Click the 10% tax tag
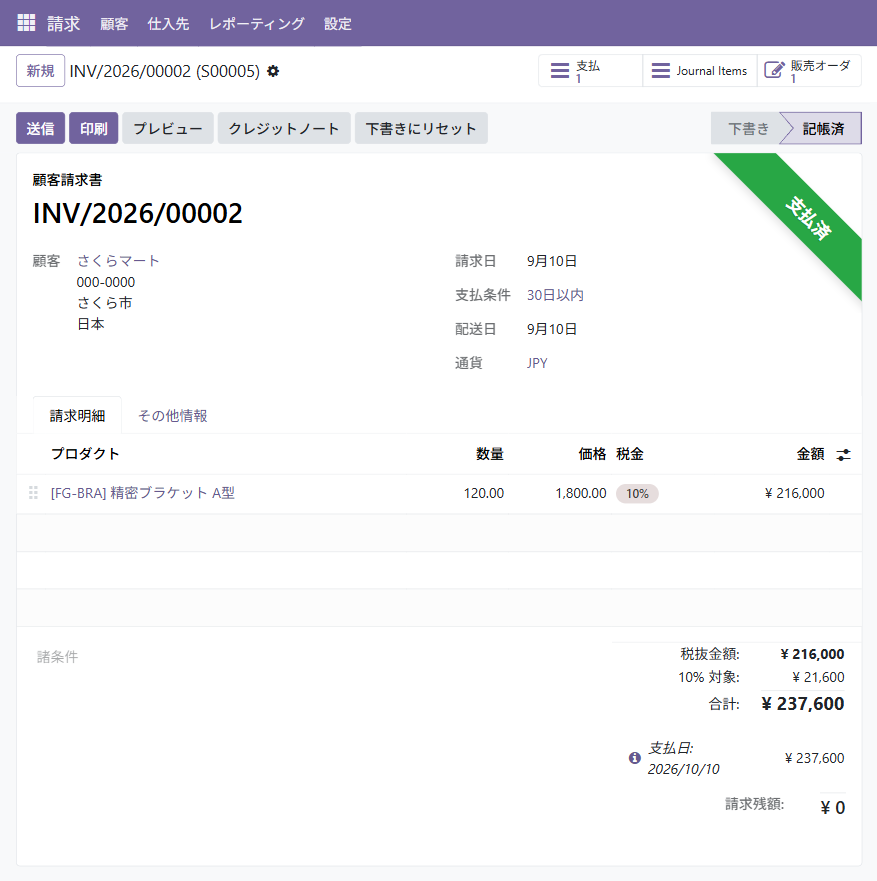877x881 pixels. tap(637, 494)
